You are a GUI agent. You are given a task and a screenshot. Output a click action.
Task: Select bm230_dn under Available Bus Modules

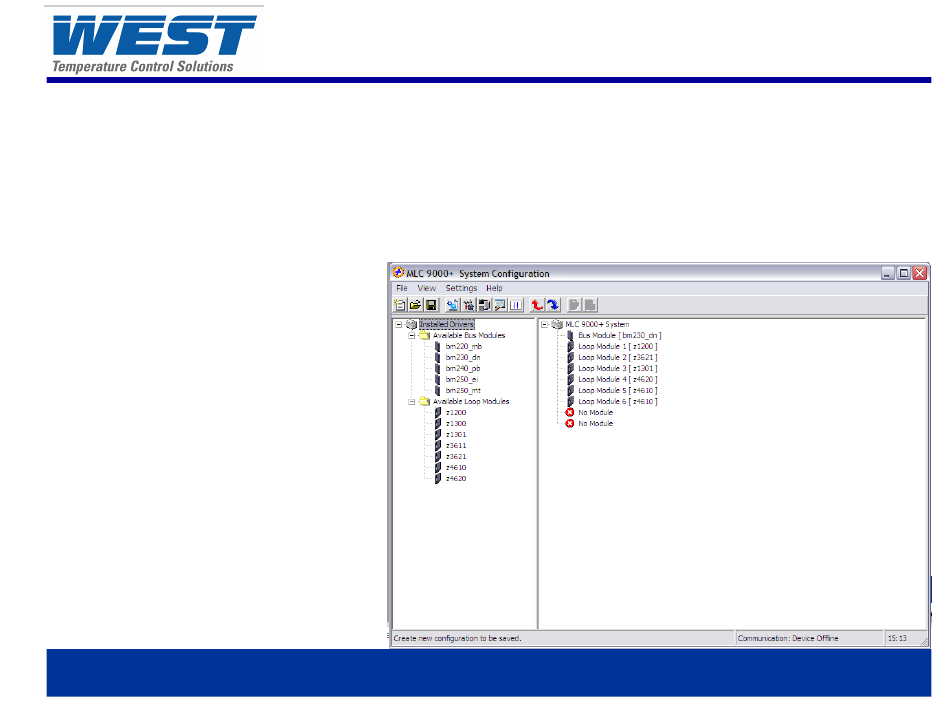(463, 357)
